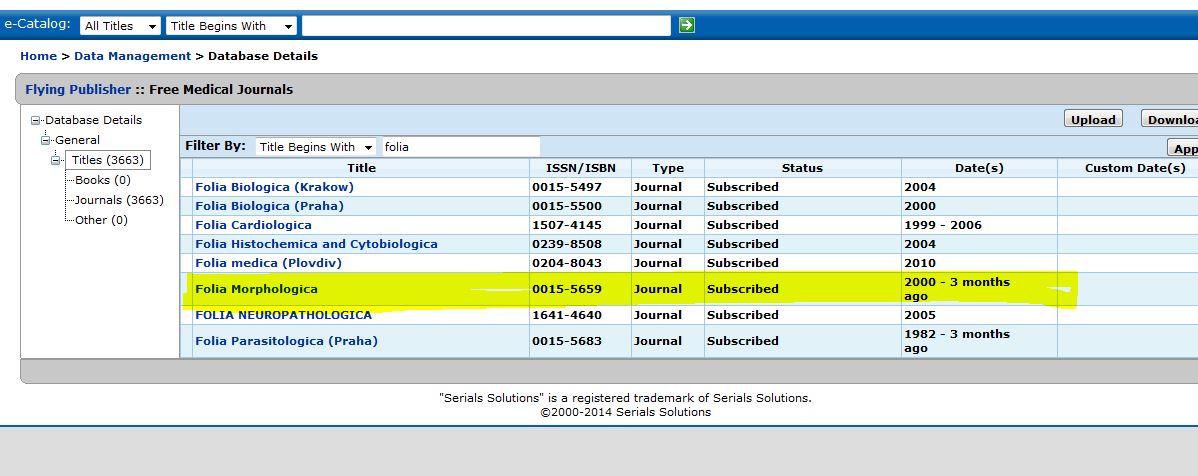The height and width of the screenshot is (476, 1198).
Task: Select the Database Details tree label
Action: coord(93,120)
